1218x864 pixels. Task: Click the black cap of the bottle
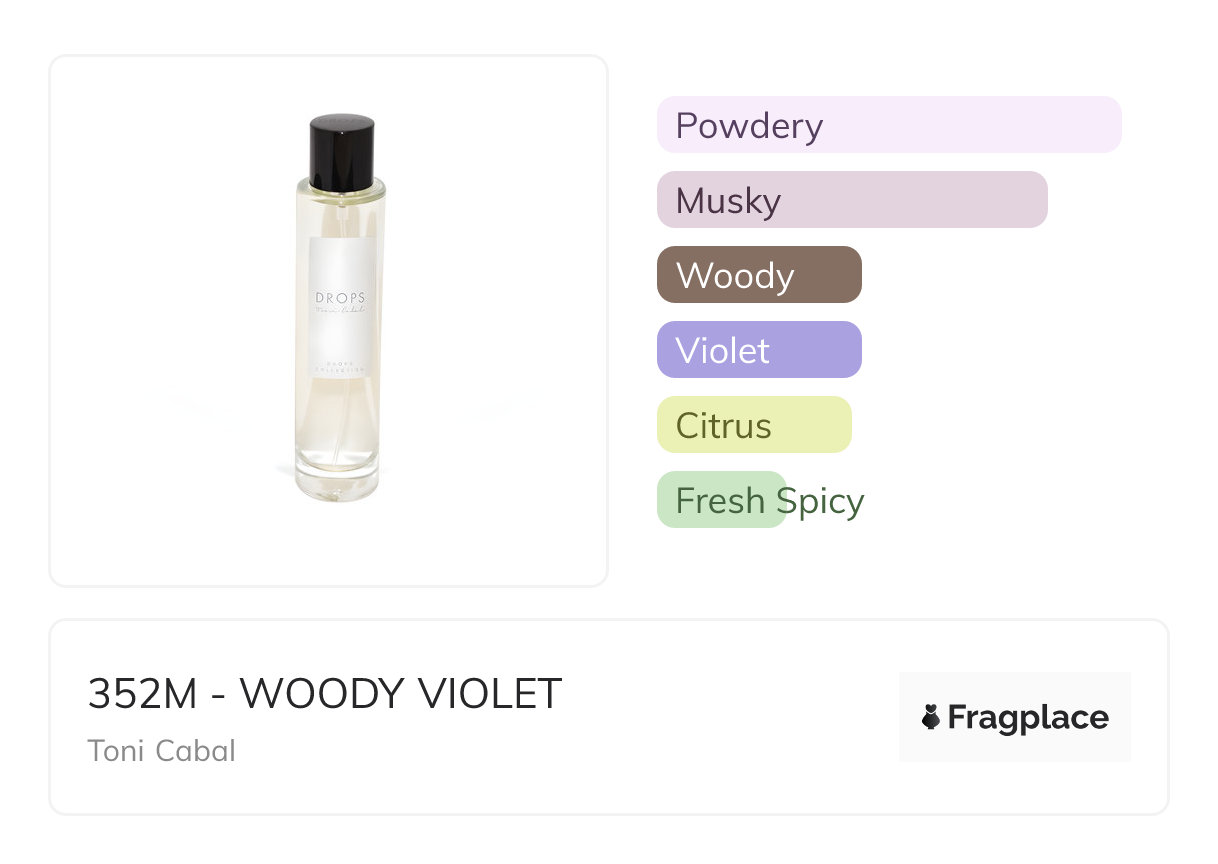click(x=342, y=152)
